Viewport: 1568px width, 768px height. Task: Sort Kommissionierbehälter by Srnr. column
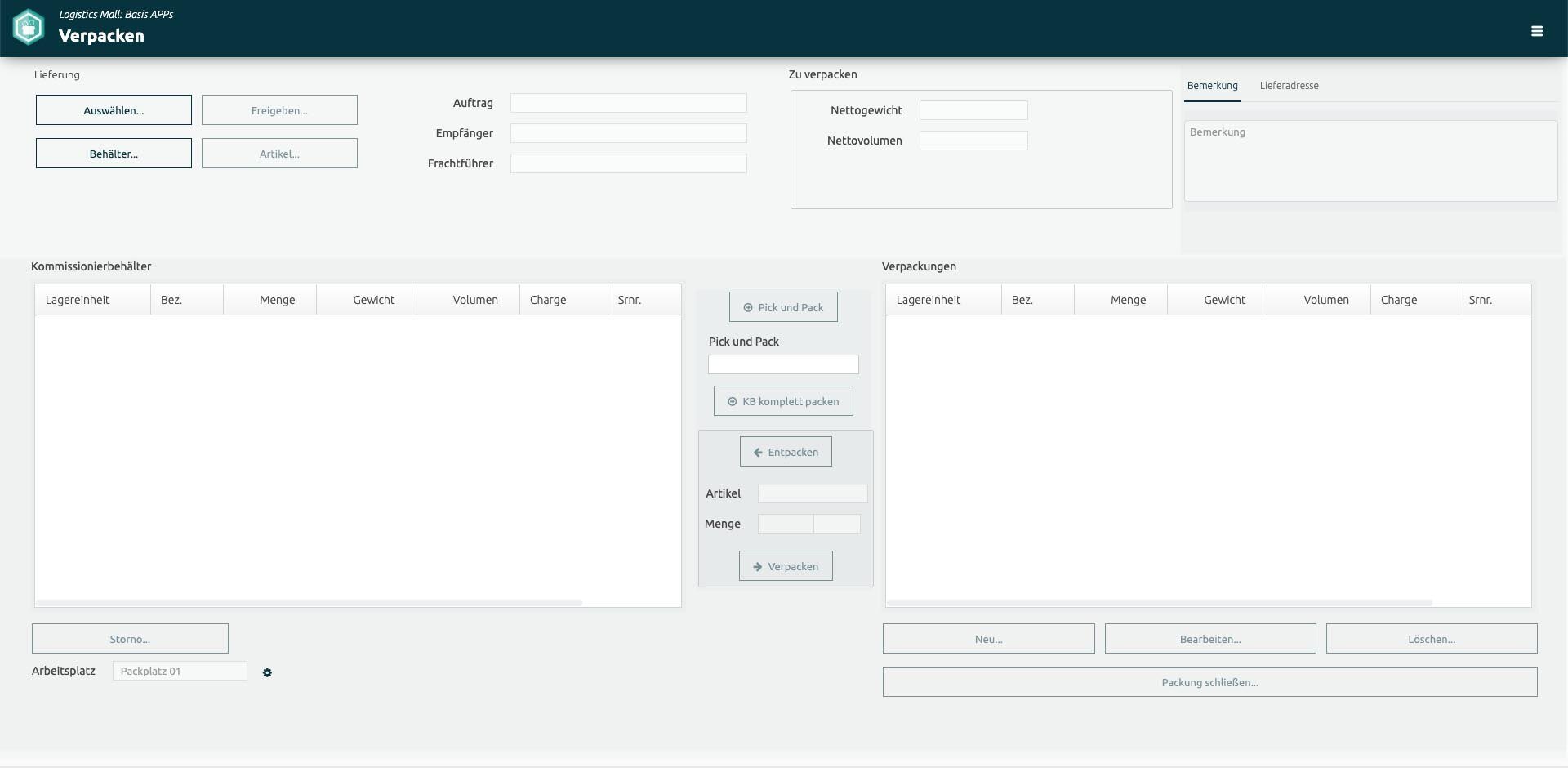pyautogui.click(x=644, y=300)
